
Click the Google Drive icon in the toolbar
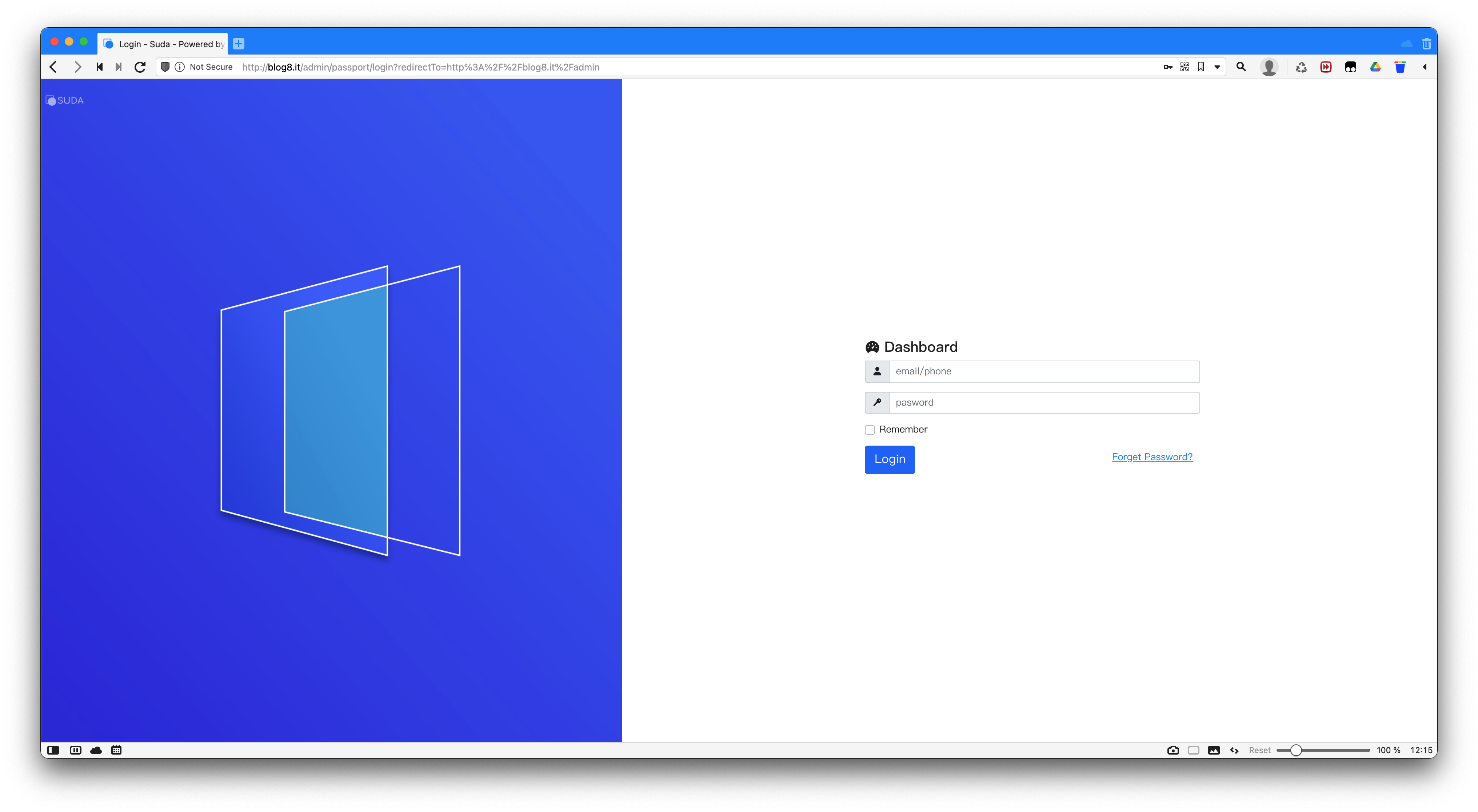click(x=1375, y=67)
